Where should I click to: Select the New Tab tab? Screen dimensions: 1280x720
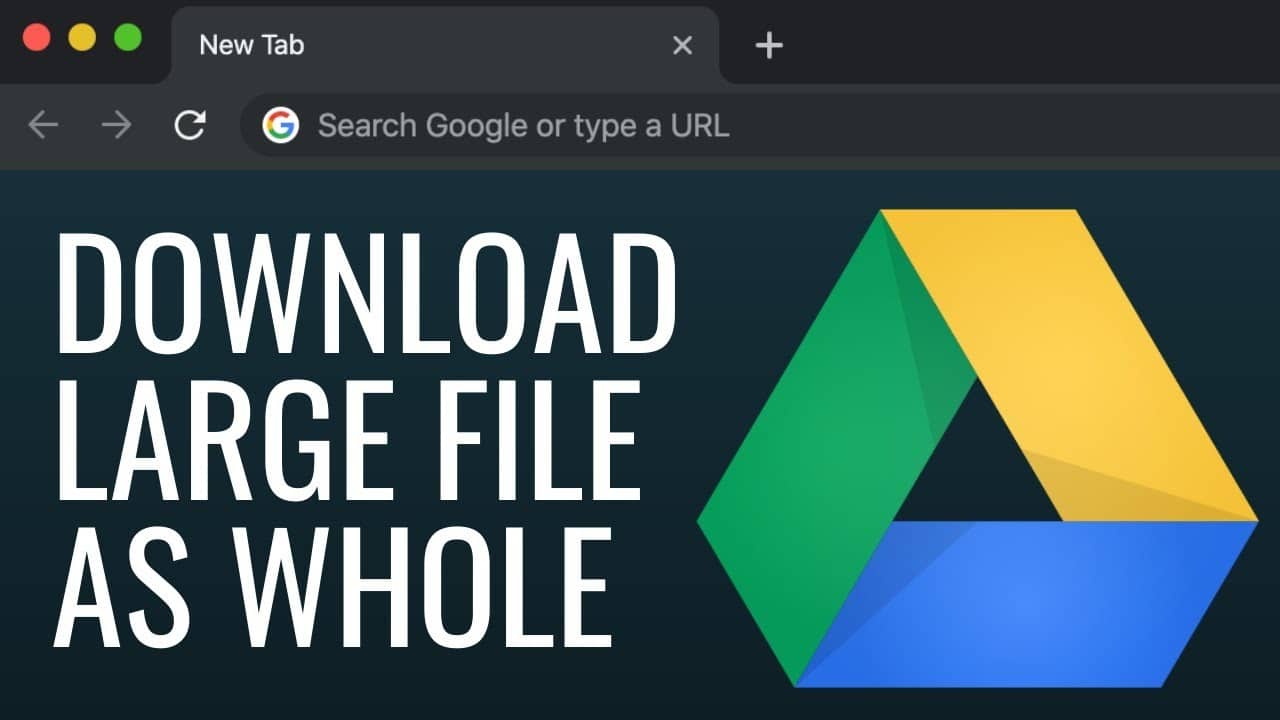click(x=445, y=45)
